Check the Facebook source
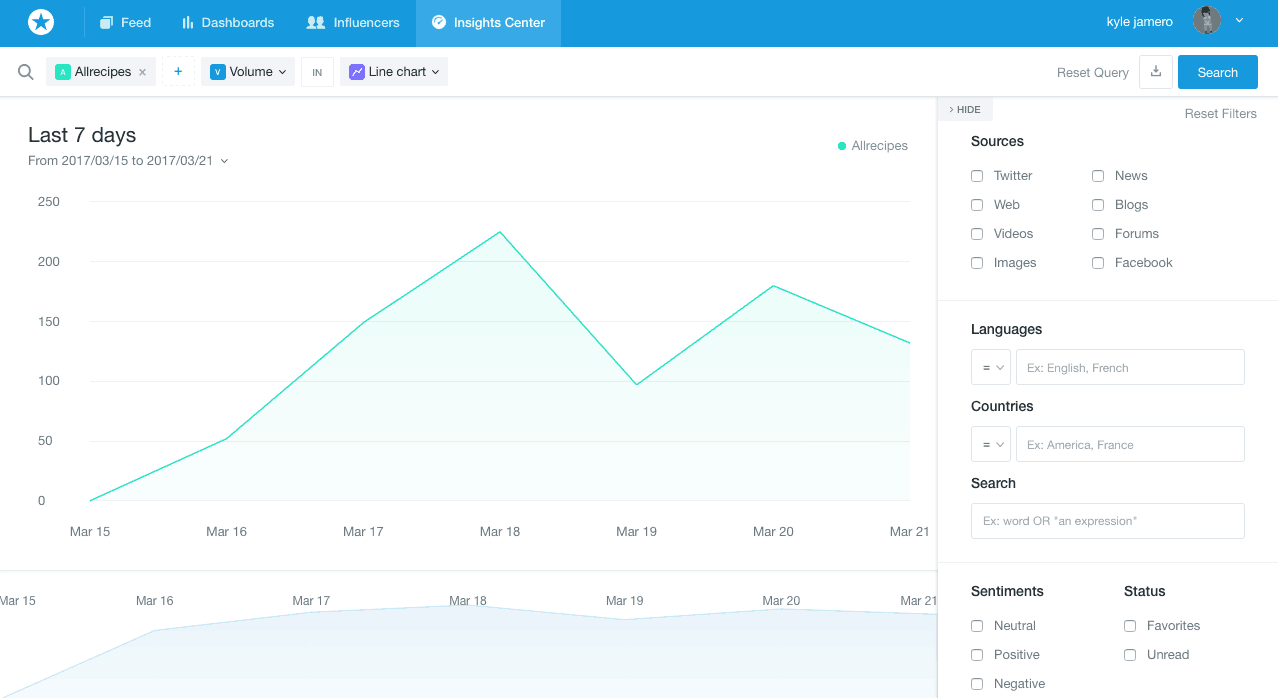Image resolution: width=1278 pixels, height=698 pixels. 1098,263
